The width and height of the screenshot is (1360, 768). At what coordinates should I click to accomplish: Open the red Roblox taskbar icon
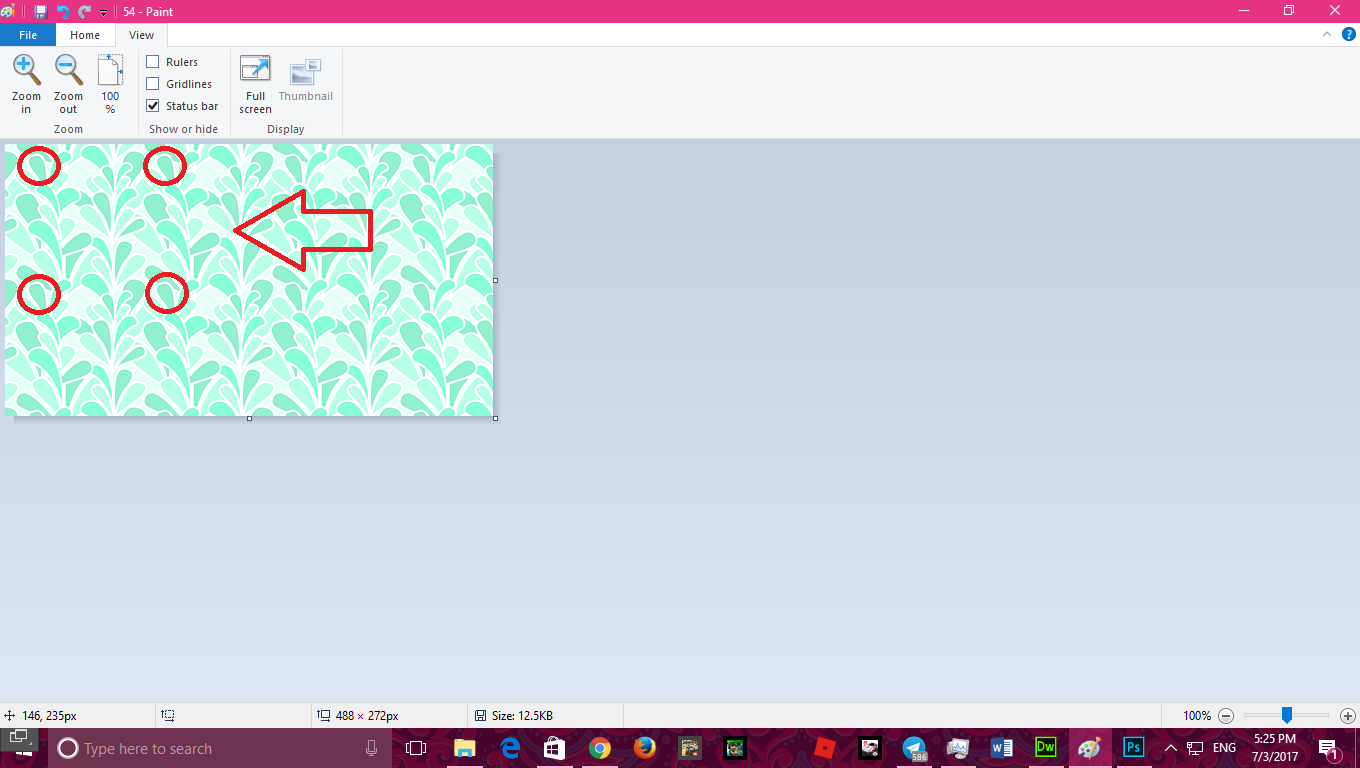tap(824, 748)
